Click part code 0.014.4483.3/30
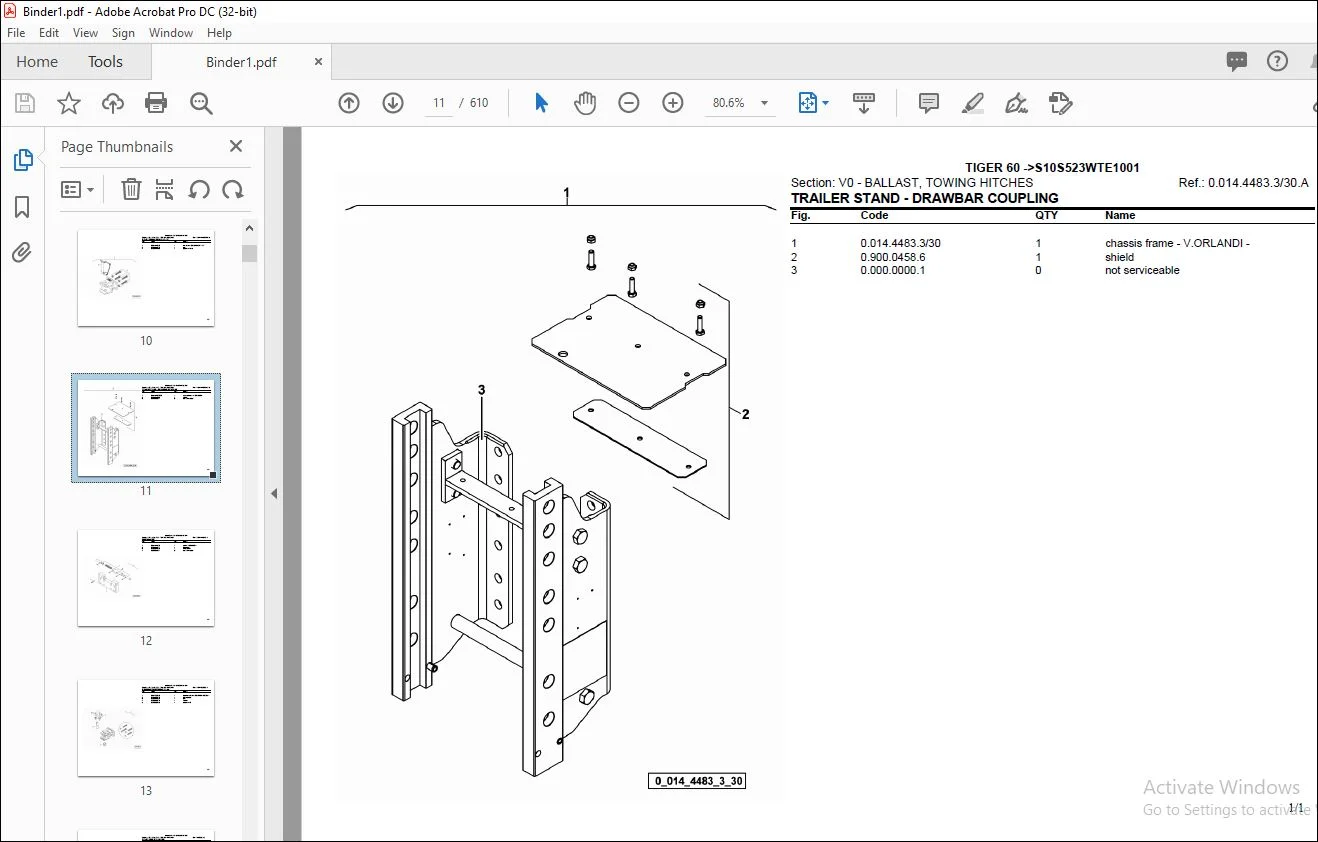This screenshot has width=1318, height=842. (x=900, y=243)
